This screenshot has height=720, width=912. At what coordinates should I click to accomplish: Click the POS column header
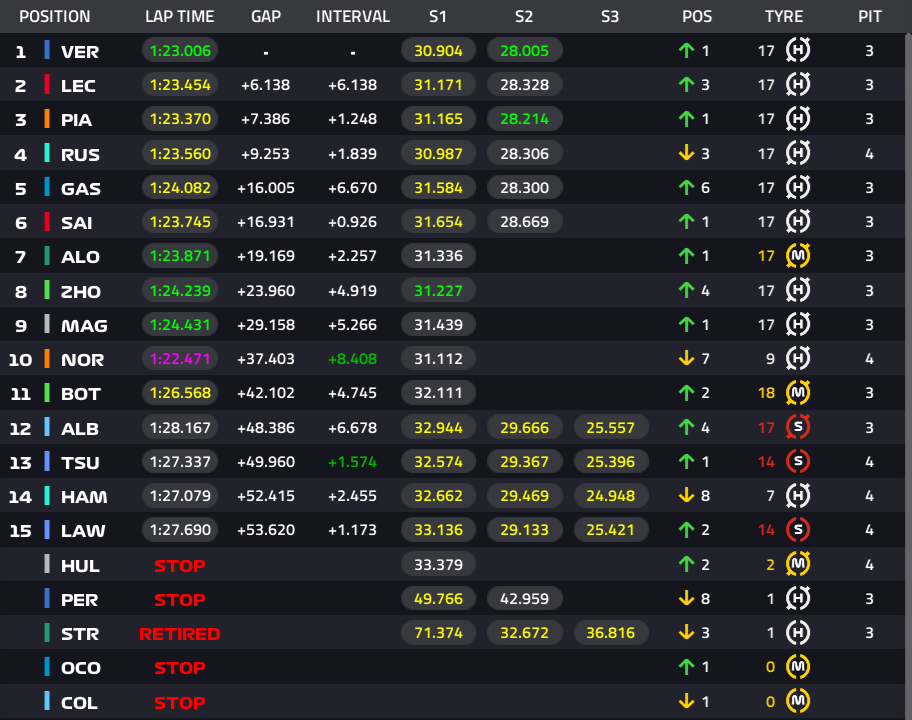click(x=697, y=16)
